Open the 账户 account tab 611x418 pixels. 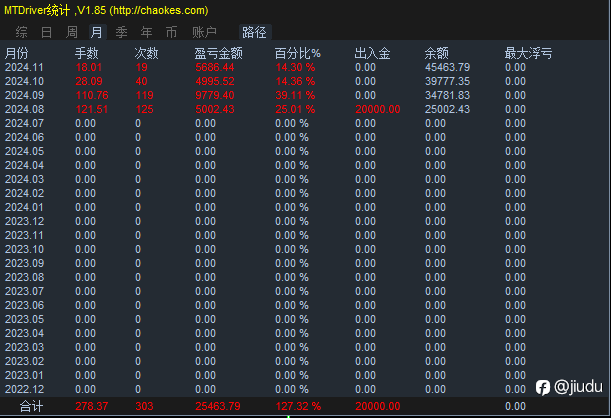point(204,32)
